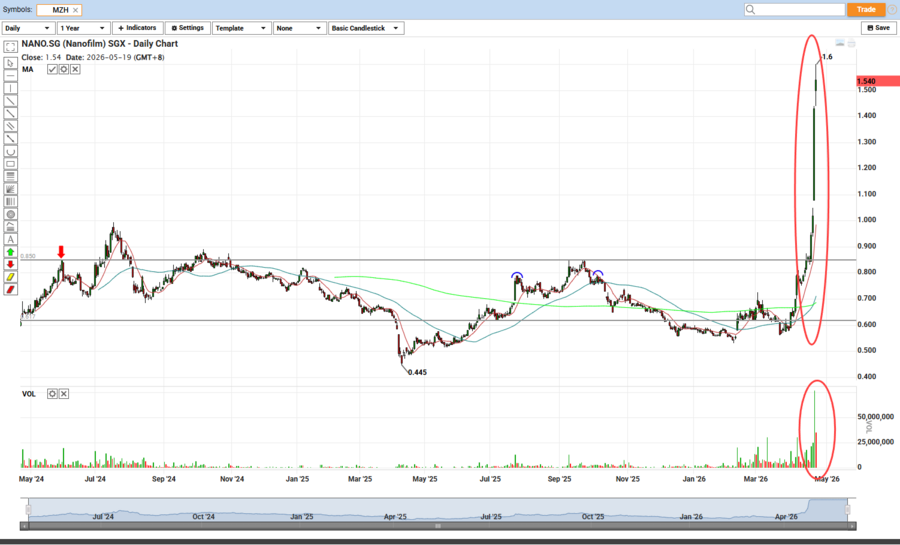Image resolution: width=900 pixels, height=545 pixels.
Task: Select the rectangle drawing tool
Action: pyautogui.click(x=11, y=163)
